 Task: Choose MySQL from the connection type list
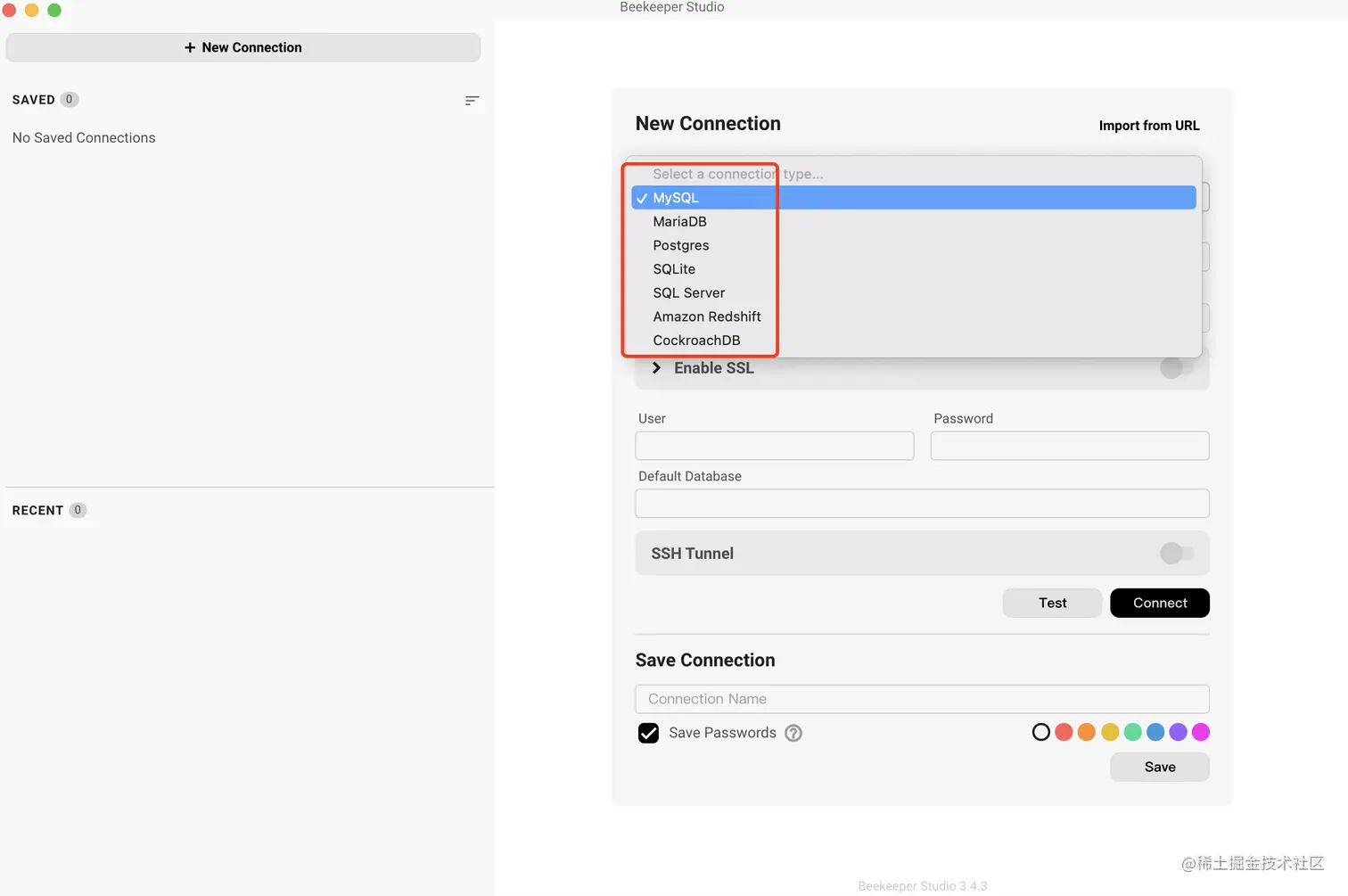[913, 198]
